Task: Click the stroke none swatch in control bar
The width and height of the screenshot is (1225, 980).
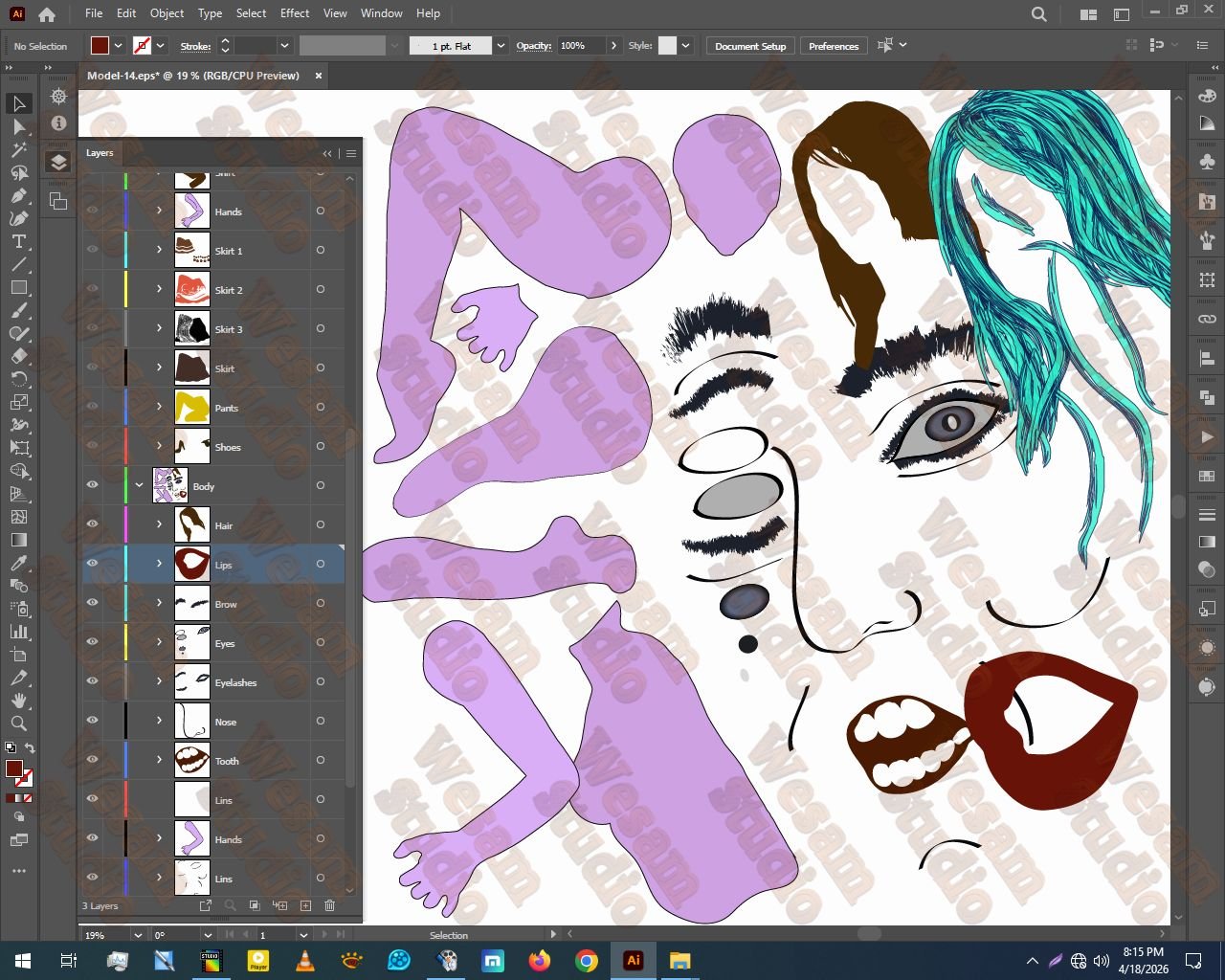Action: 143,46
